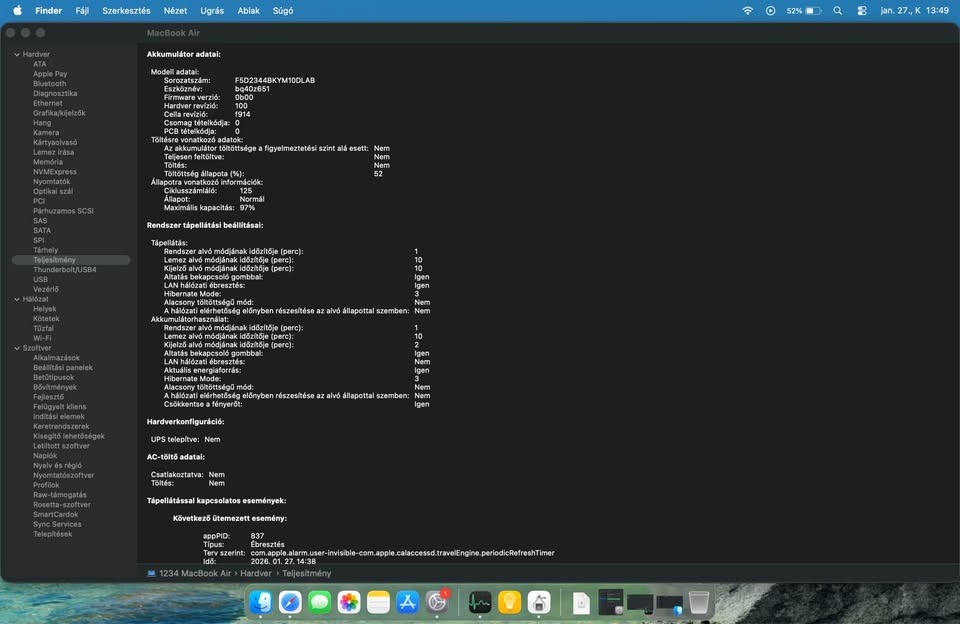This screenshot has width=960, height=624.
Task: Select Thunderbolt/USB4 in the sidebar
Action: click(x=64, y=270)
